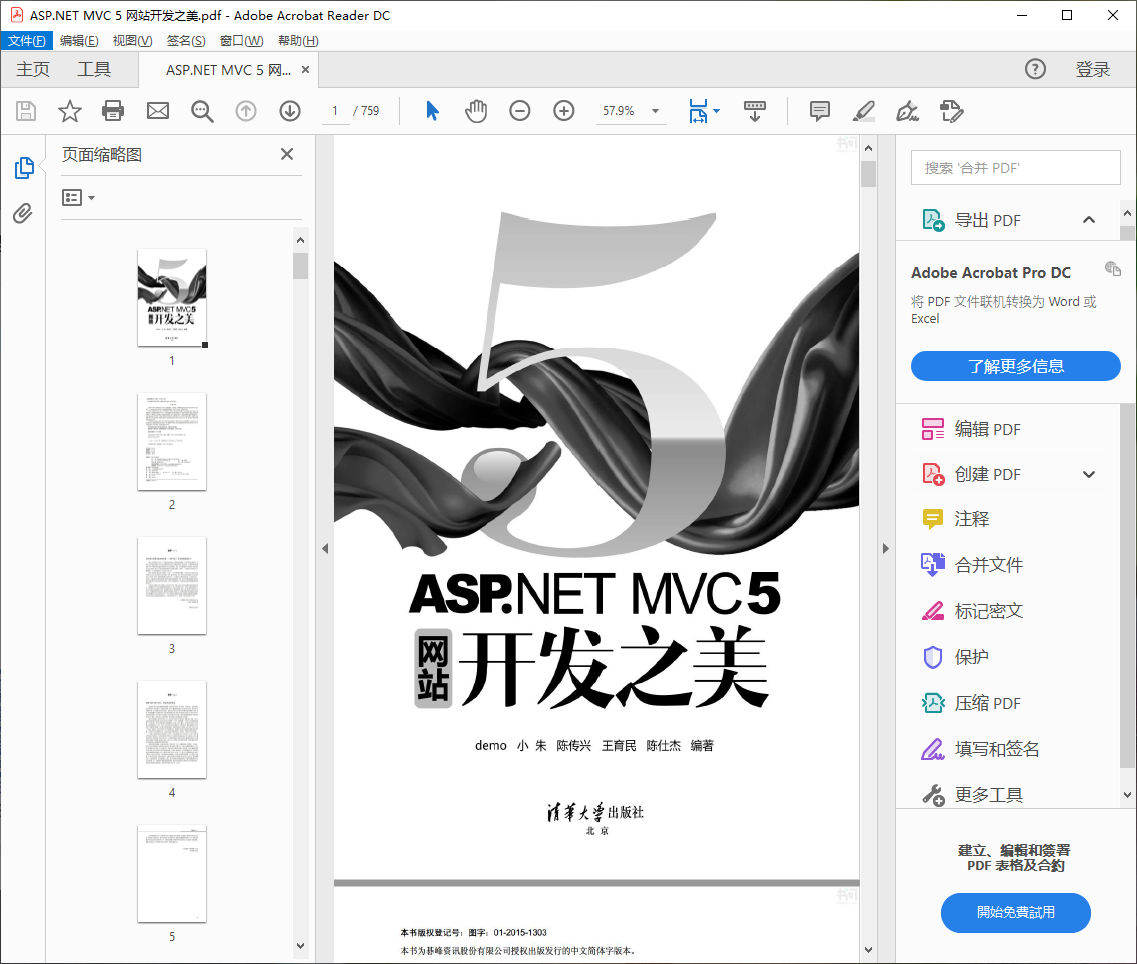Open the fit page options dropdown arrow
This screenshot has width=1137, height=964.
click(716, 111)
